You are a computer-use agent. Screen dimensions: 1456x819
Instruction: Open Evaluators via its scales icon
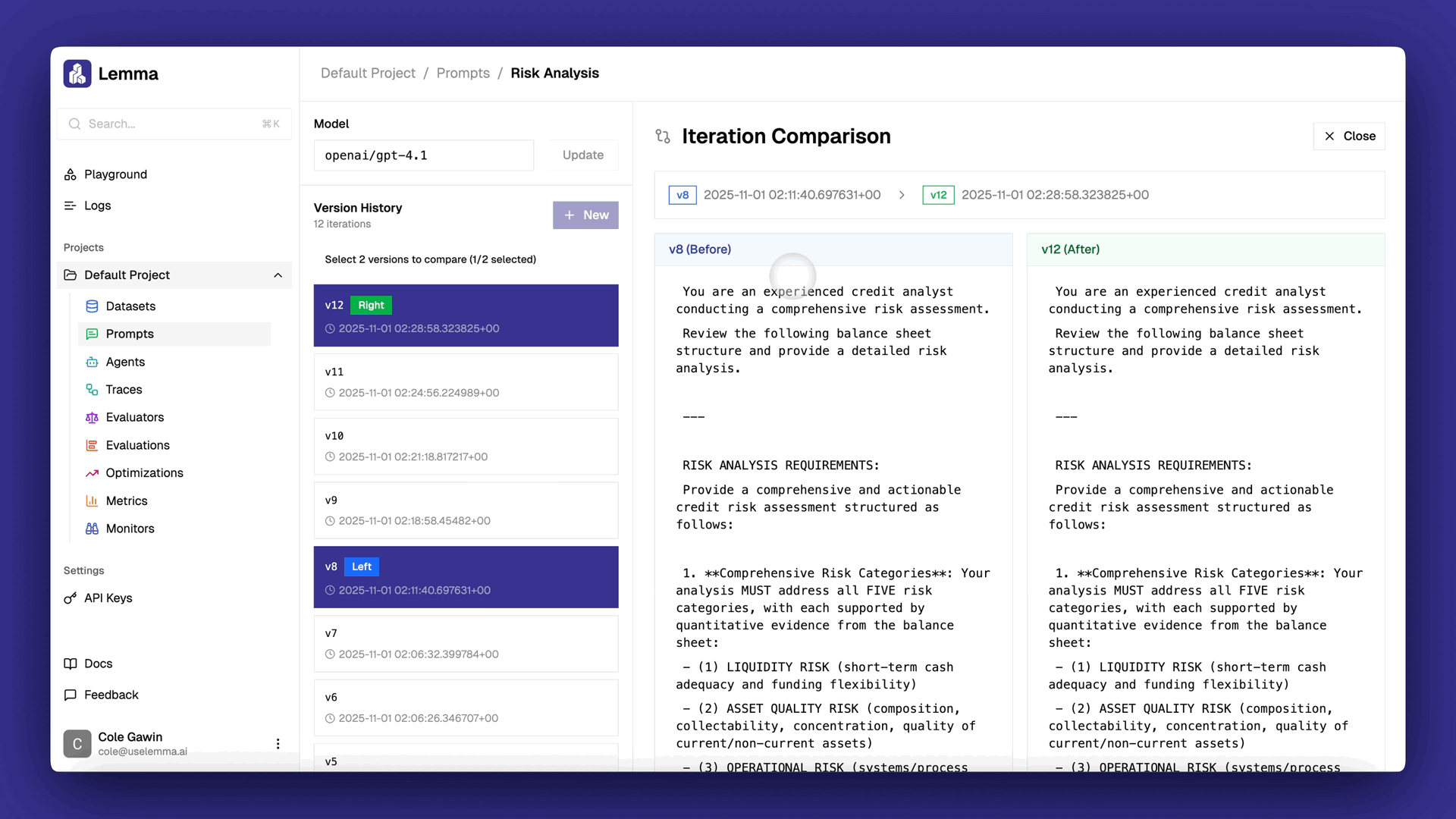(92, 418)
